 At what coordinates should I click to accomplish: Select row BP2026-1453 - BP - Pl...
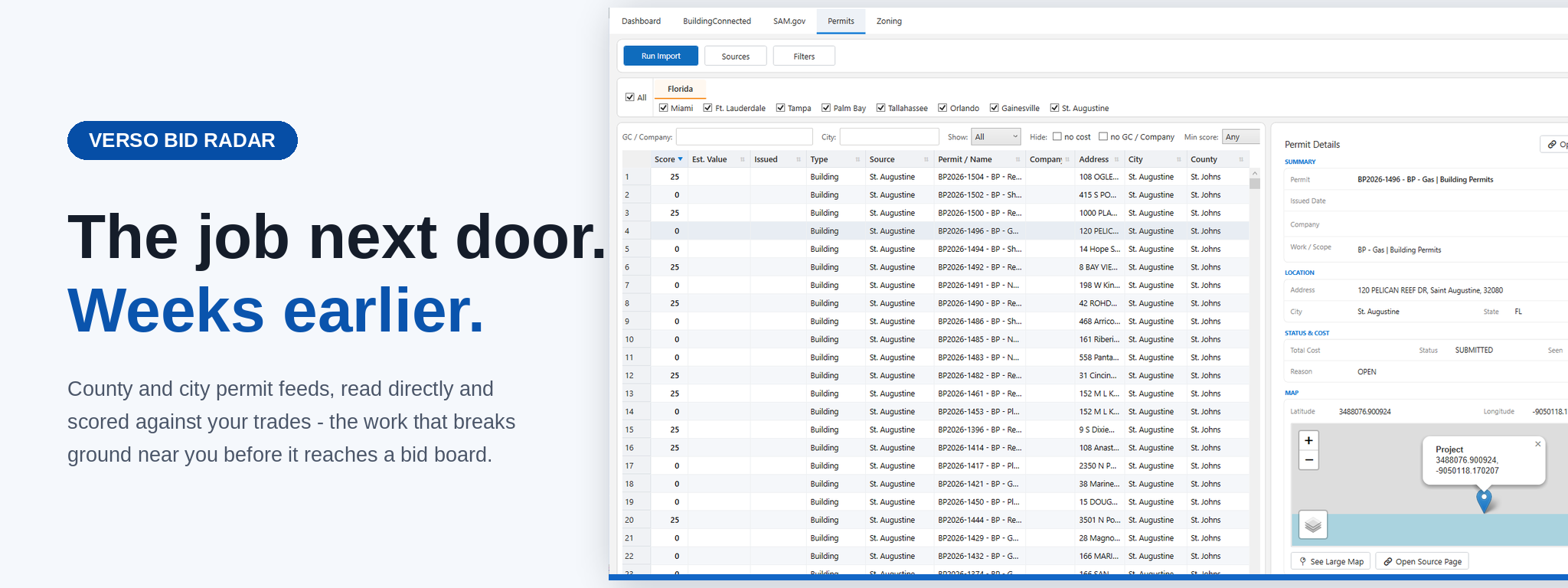pyautogui.click(x=936, y=412)
